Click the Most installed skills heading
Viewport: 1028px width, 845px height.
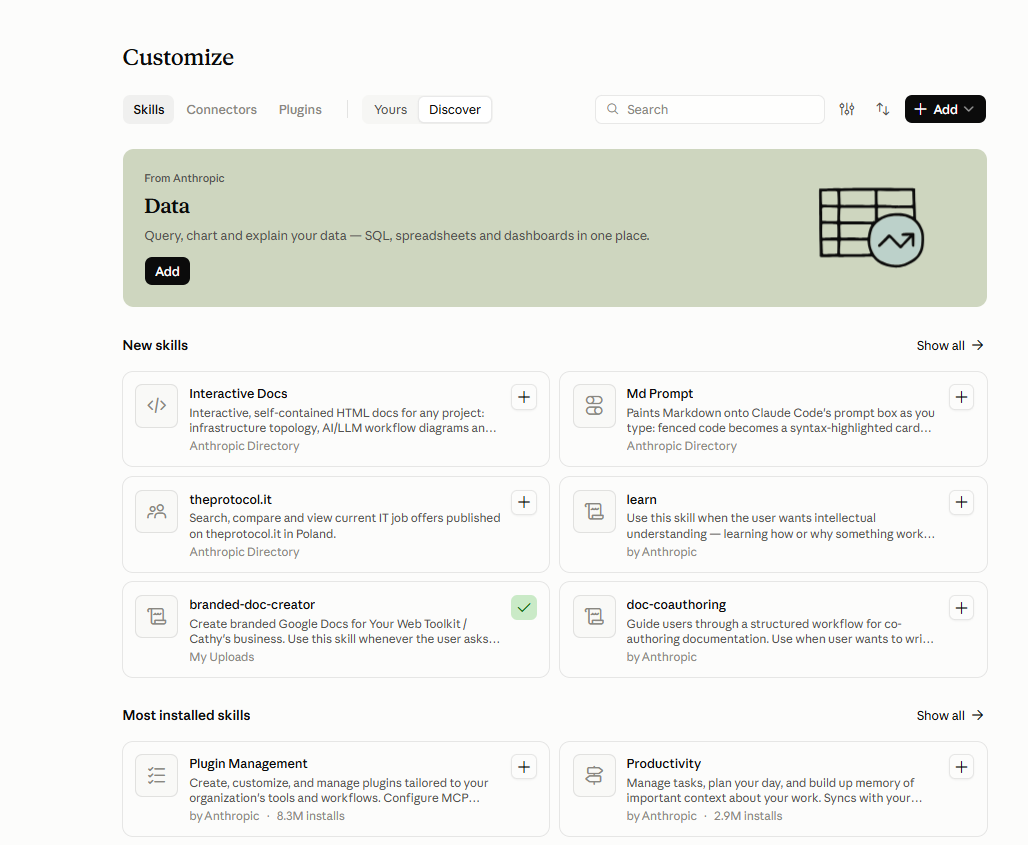click(x=186, y=715)
